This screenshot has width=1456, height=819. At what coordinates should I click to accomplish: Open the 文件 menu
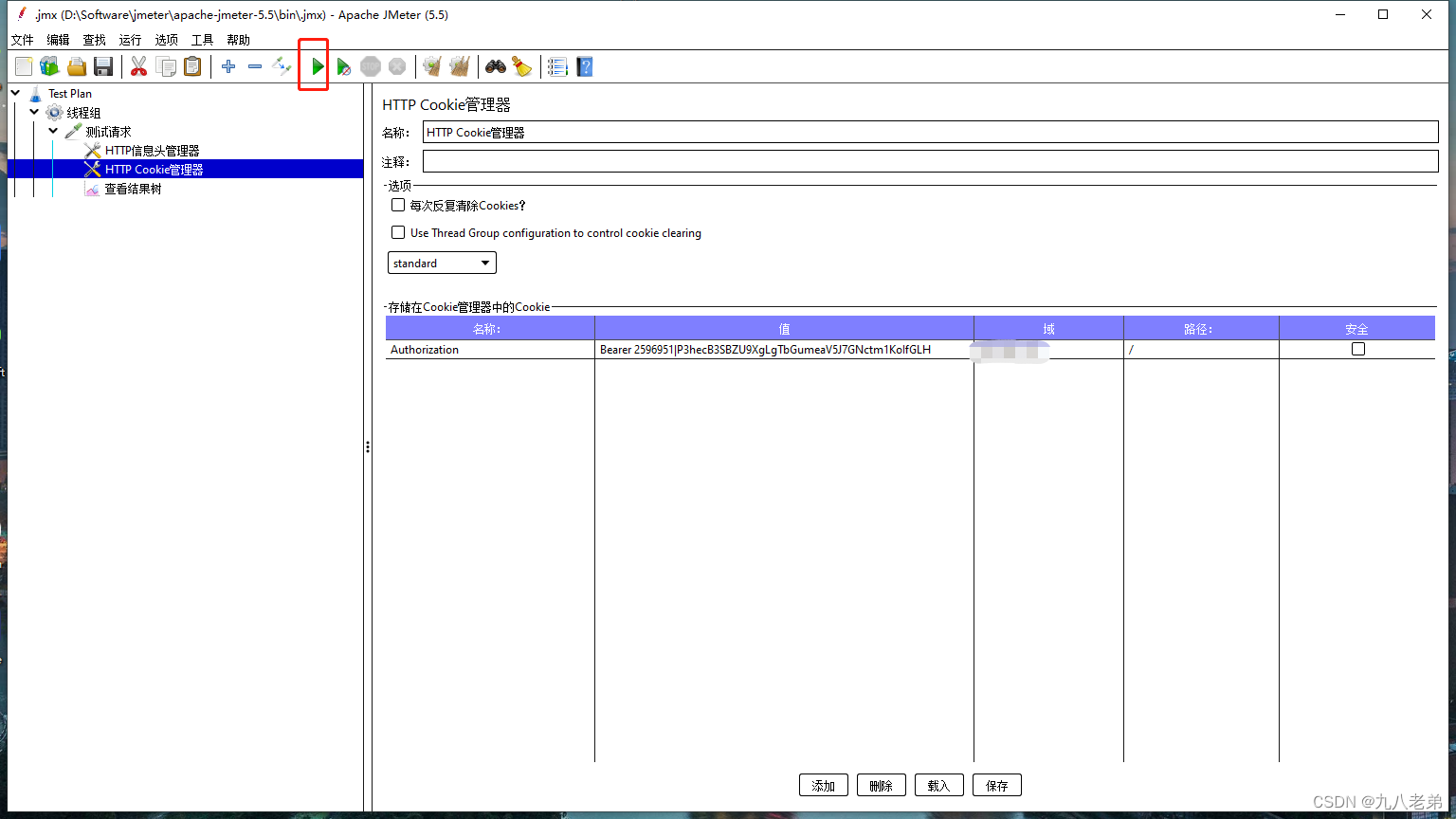coord(22,40)
